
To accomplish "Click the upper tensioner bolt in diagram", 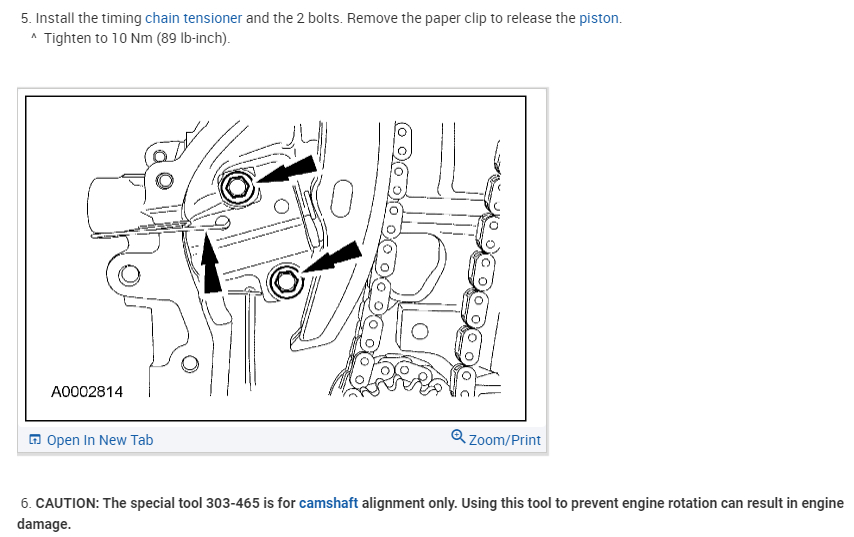I will click(x=236, y=188).
